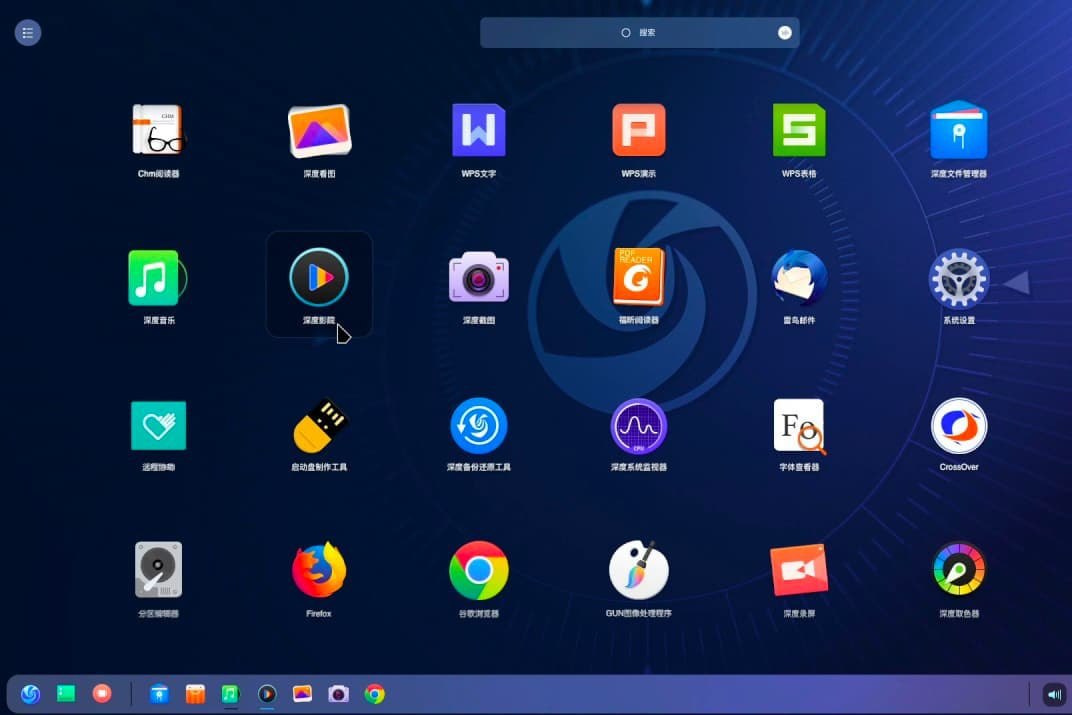
Task: Click the red show-desktop dock icon
Action: coord(102,693)
